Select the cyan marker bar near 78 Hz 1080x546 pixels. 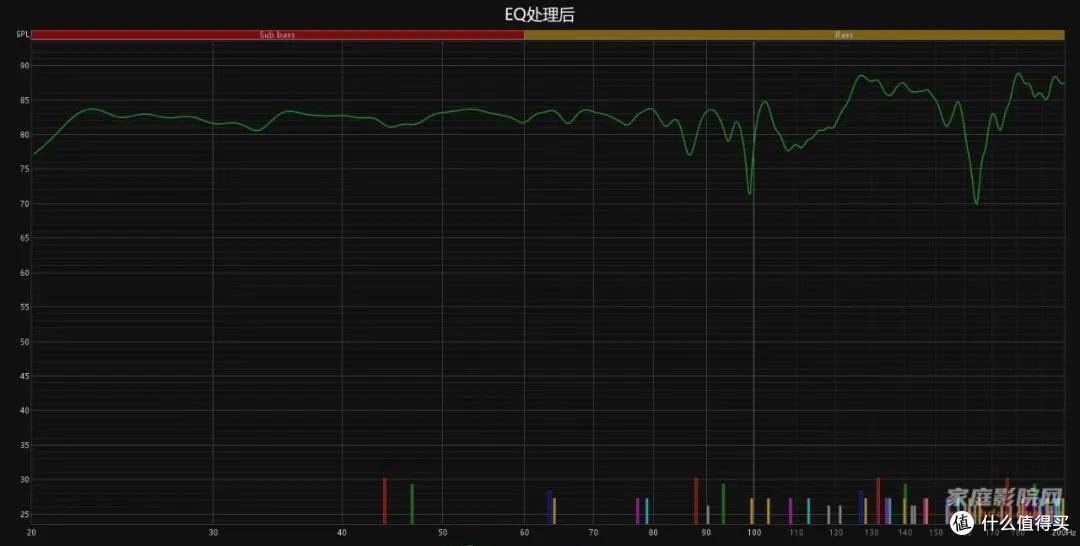tap(646, 511)
